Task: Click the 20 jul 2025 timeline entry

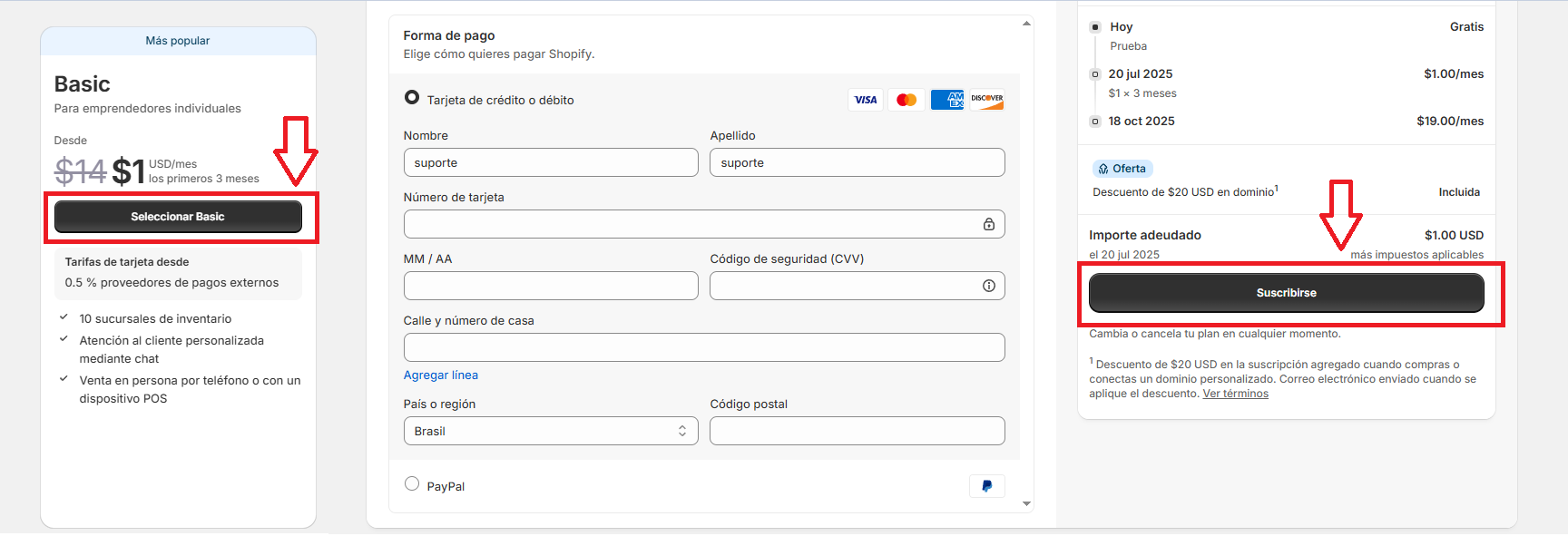Action: pyautogui.click(x=1141, y=74)
